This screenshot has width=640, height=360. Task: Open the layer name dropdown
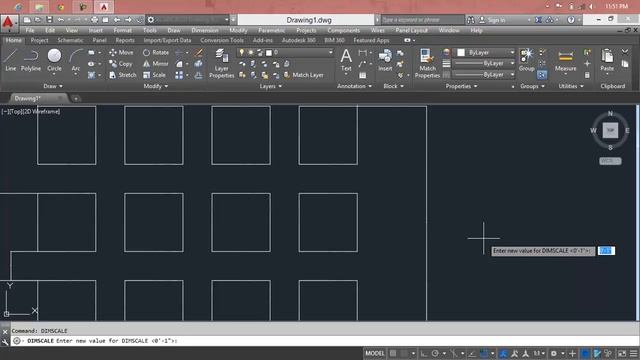coord(286,52)
